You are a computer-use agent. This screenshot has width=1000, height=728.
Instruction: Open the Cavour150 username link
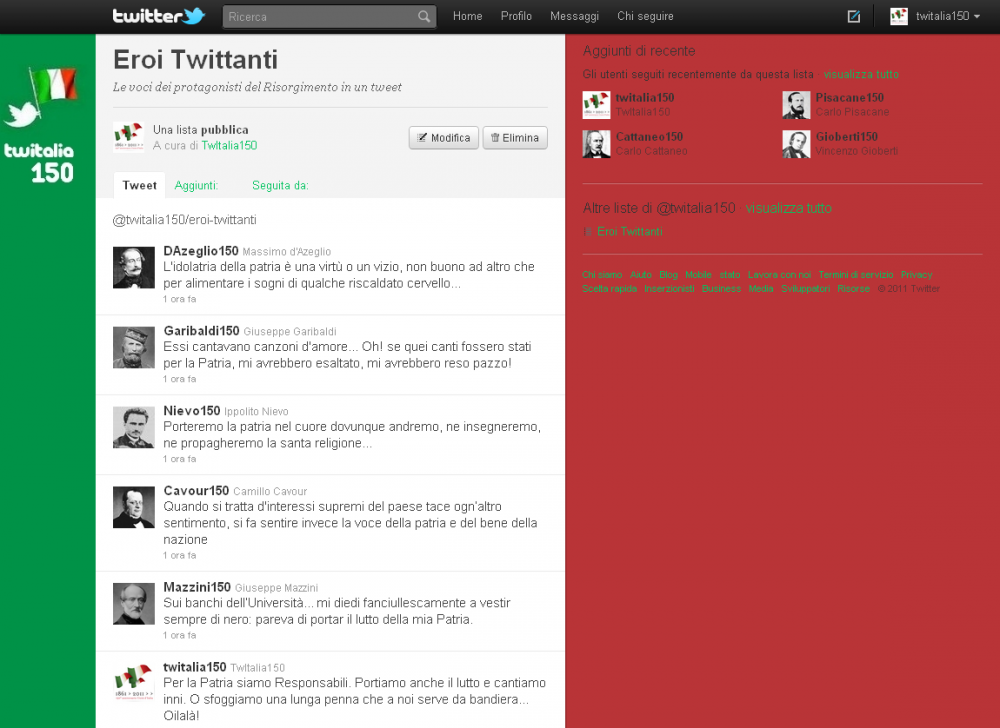click(x=196, y=491)
